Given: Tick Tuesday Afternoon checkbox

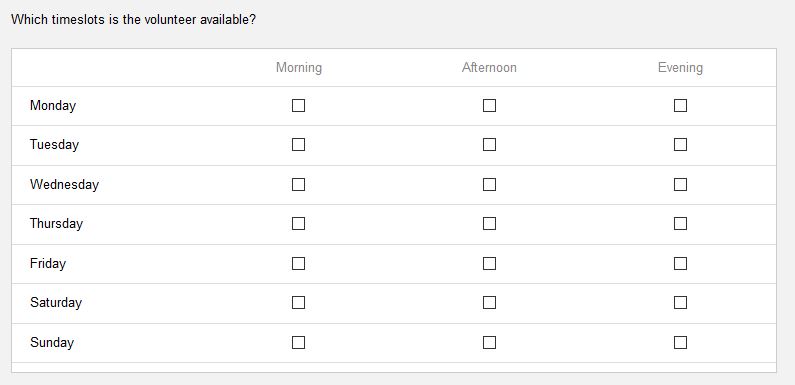Looking at the screenshot, I should 489,145.
